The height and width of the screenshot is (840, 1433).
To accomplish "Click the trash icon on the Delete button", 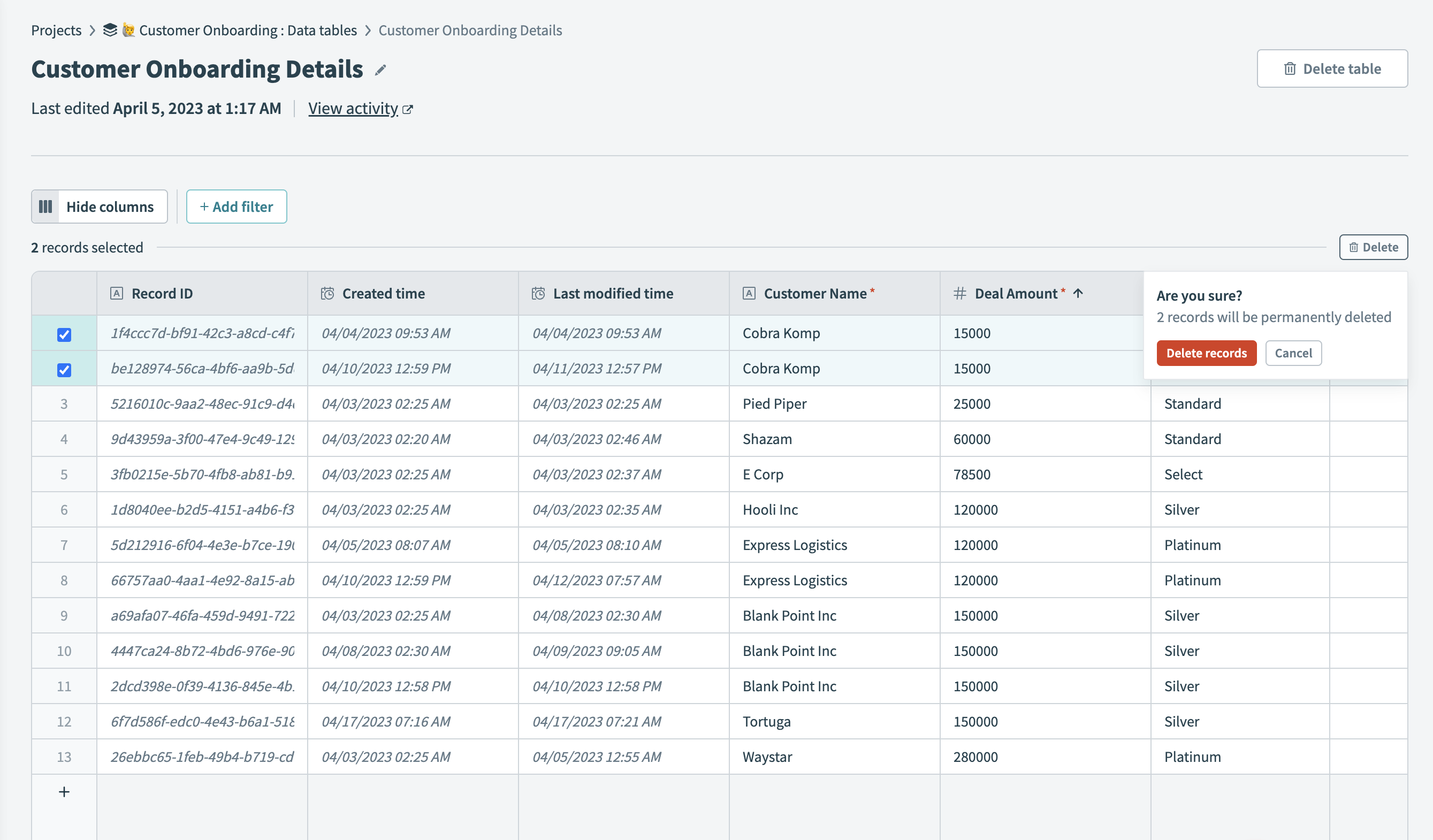I will [1353, 247].
